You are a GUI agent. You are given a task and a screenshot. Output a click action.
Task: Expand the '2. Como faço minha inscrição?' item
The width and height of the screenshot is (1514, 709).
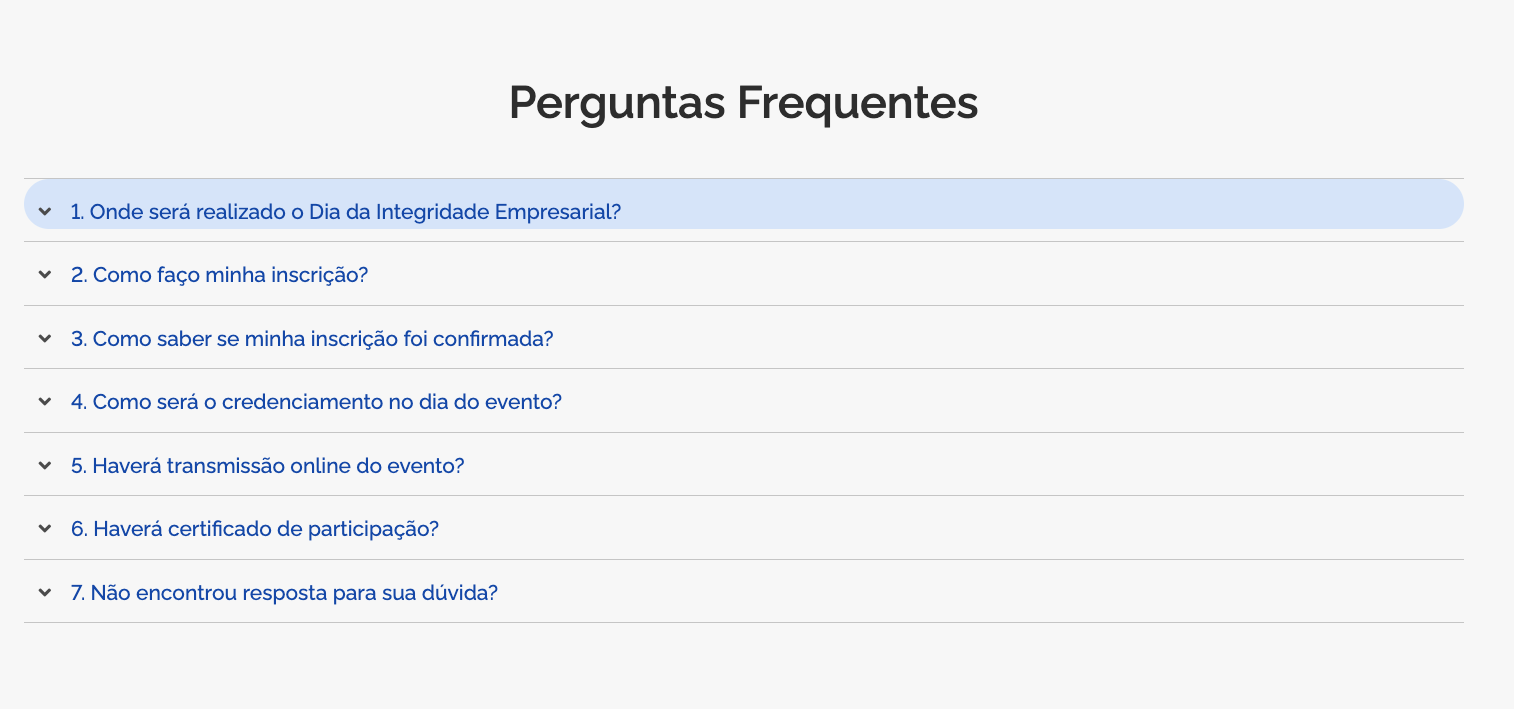tap(220, 275)
